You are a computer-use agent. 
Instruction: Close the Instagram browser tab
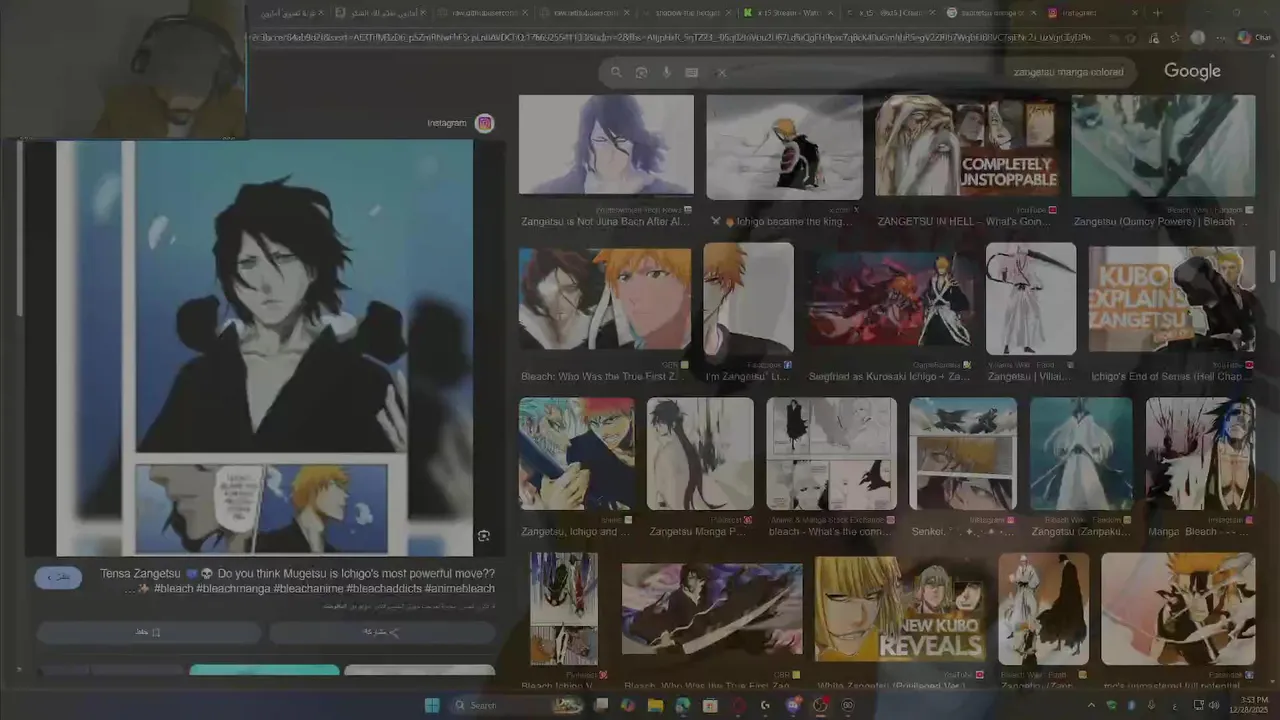tap(1134, 13)
